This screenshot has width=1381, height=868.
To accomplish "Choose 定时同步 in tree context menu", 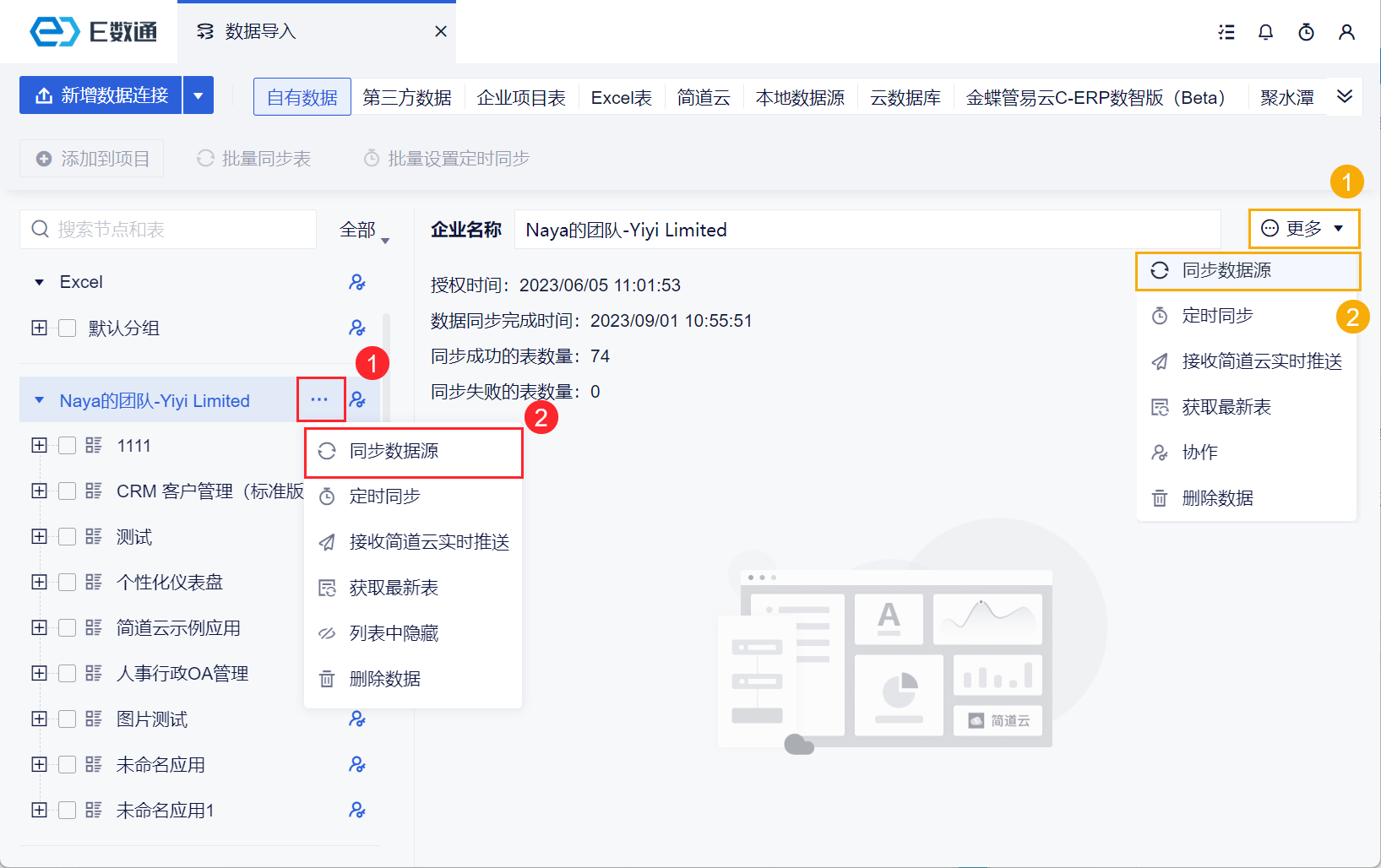I will click(x=413, y=496).
